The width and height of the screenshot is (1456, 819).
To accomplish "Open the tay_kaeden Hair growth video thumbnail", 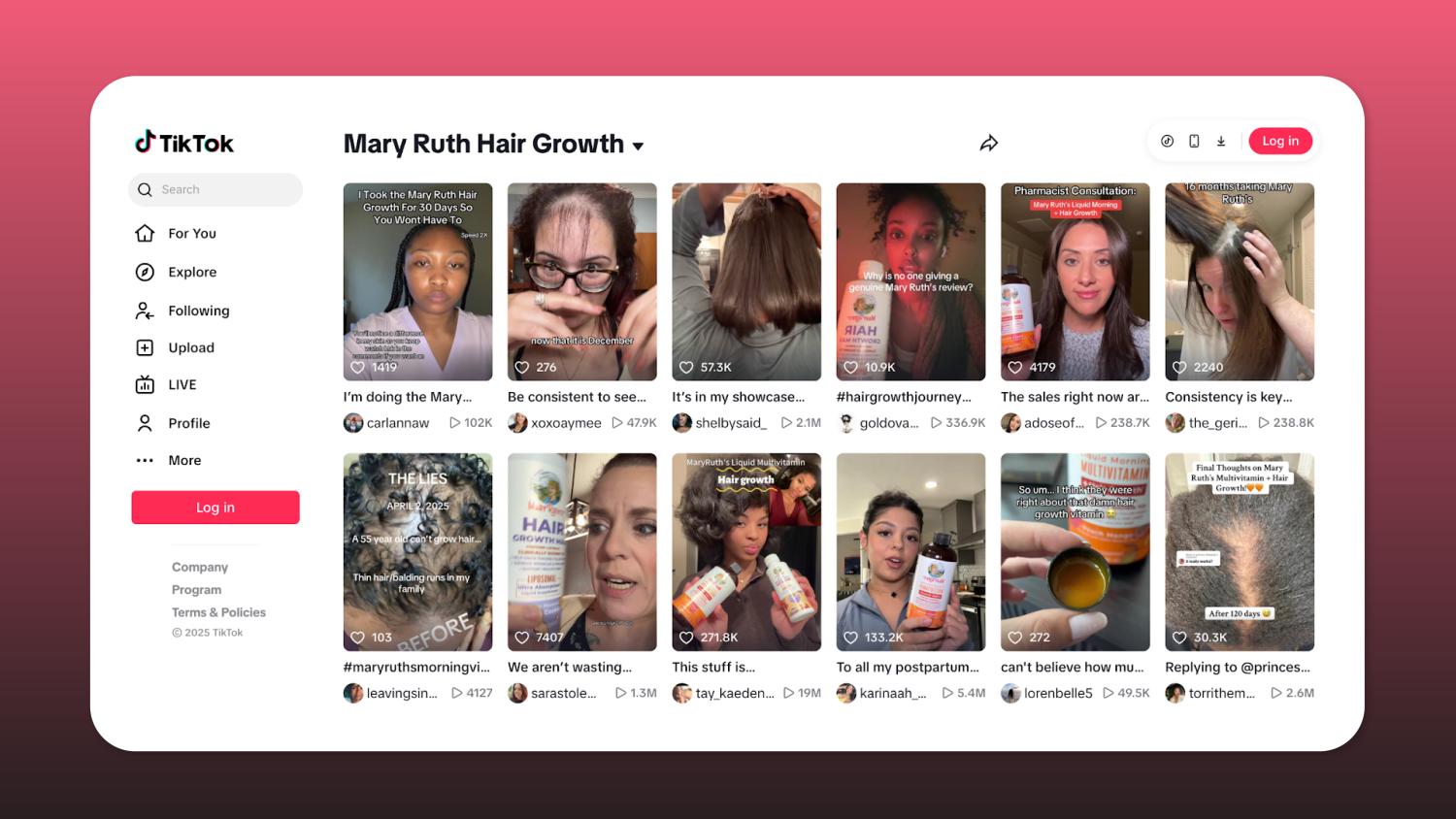I will pos(745,551).
